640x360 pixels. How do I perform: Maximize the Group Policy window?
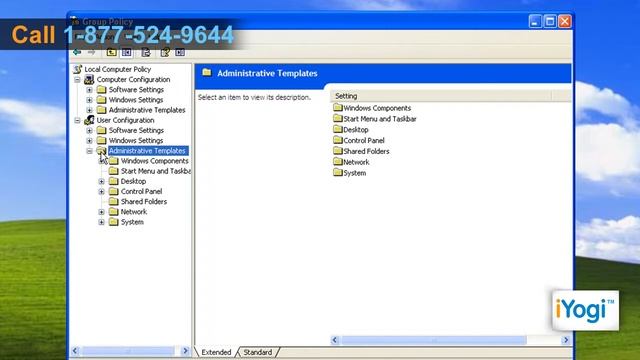click(x=550, y=21)
